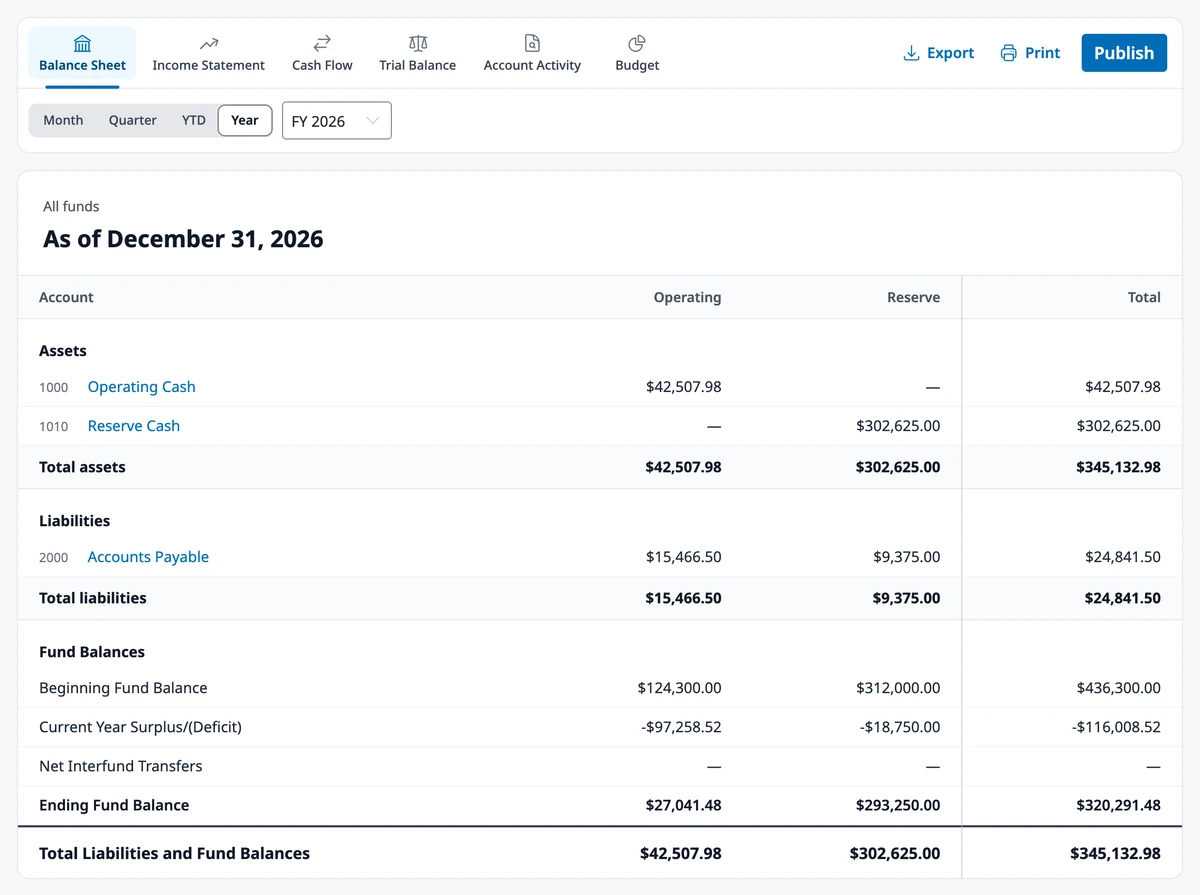Click account number 2000
The image size is (1200, 895).
pos(54,557)
